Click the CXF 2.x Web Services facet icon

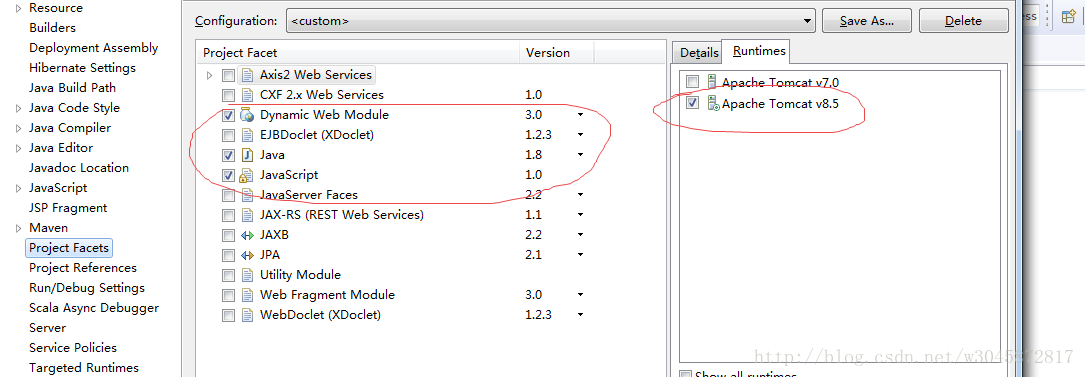[x=247, y=95]
